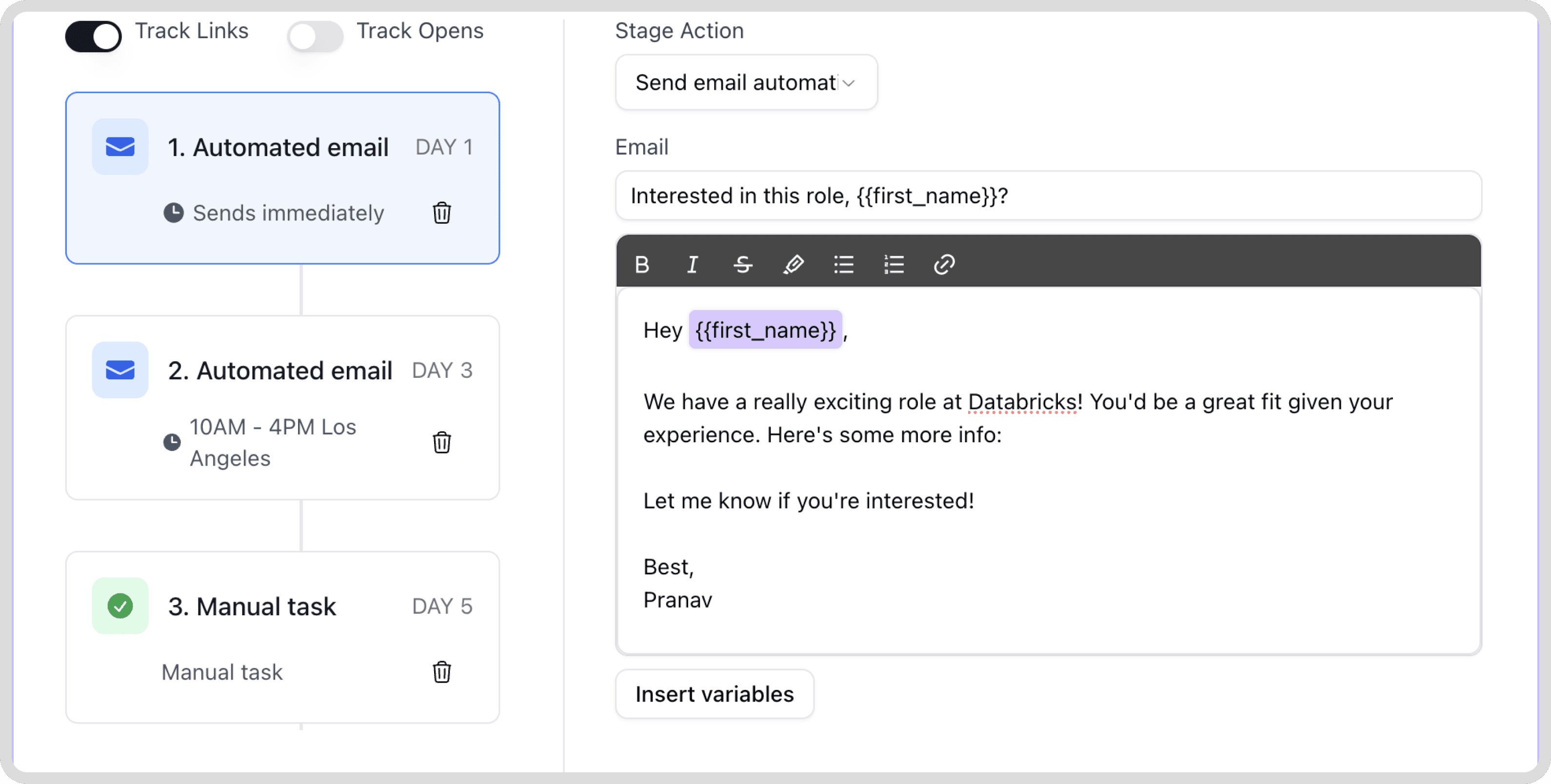Viewport: 1551px width, 784px height.
Task: Click the envelope icon for step 2
Action: click(x=120, y=370)
